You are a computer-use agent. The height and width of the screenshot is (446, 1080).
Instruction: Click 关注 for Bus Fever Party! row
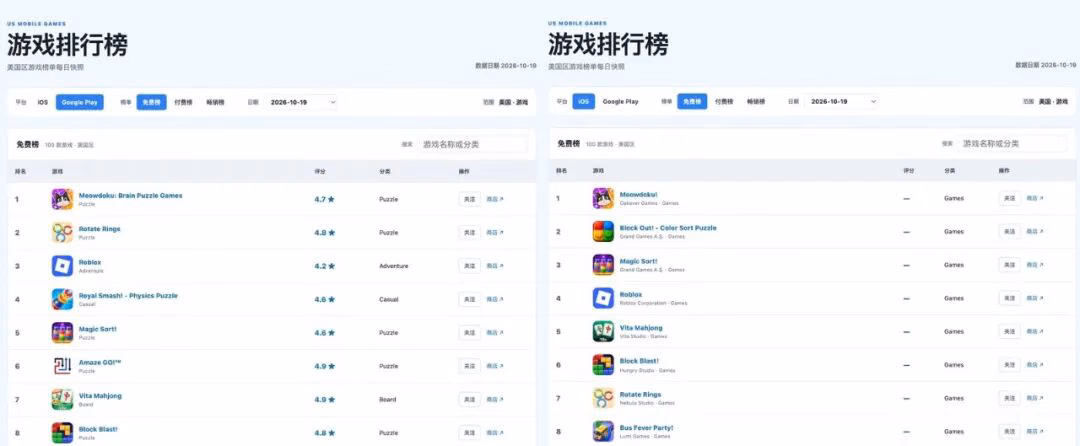coord(1010,432)
